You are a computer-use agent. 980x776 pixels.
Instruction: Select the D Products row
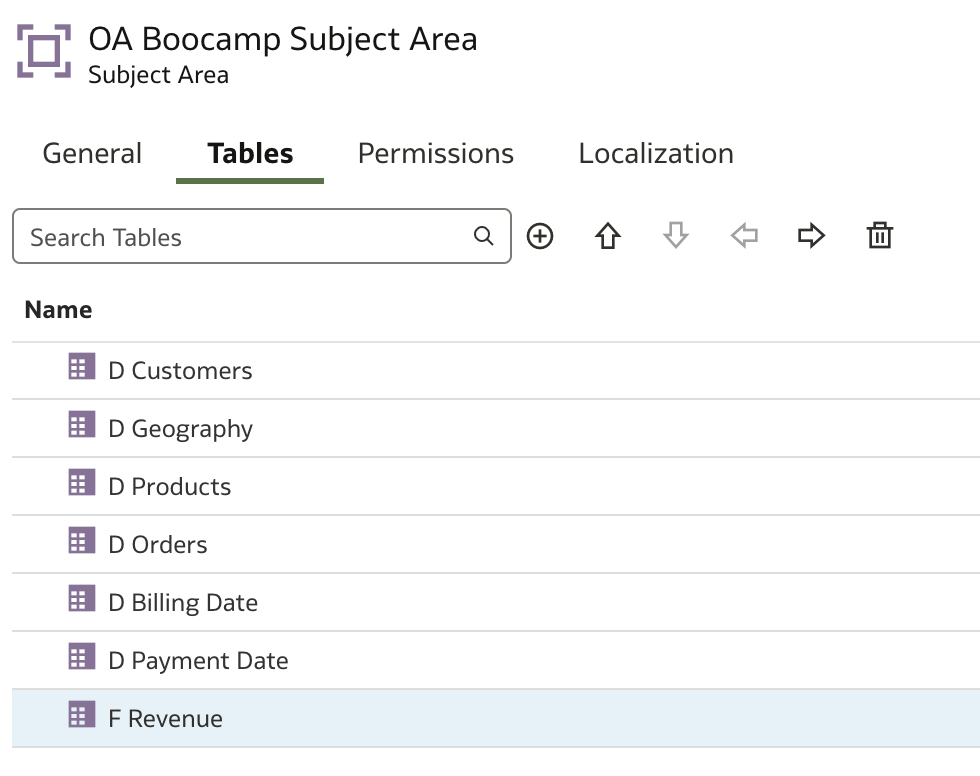[x=496, y=487]
